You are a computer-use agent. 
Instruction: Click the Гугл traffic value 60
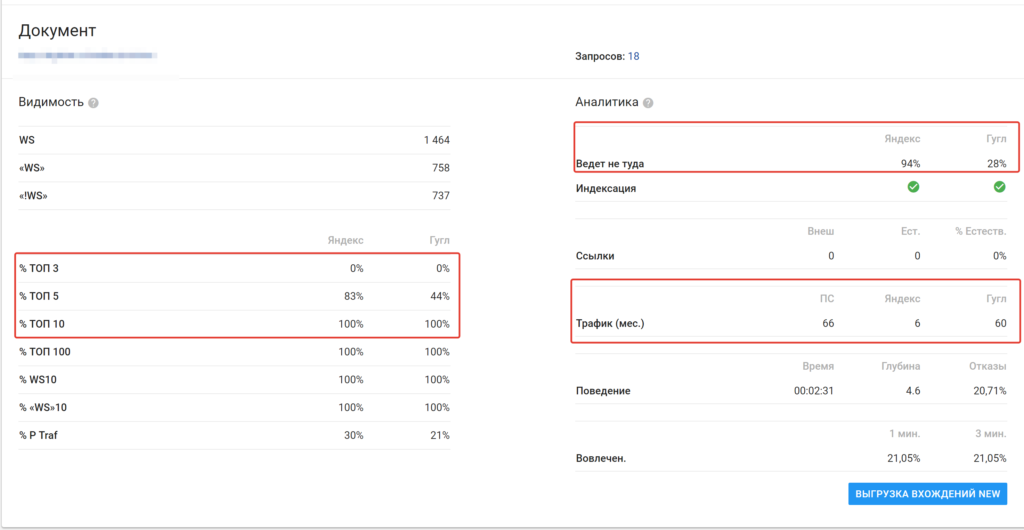pyautogui.click(x=999, y=323)
